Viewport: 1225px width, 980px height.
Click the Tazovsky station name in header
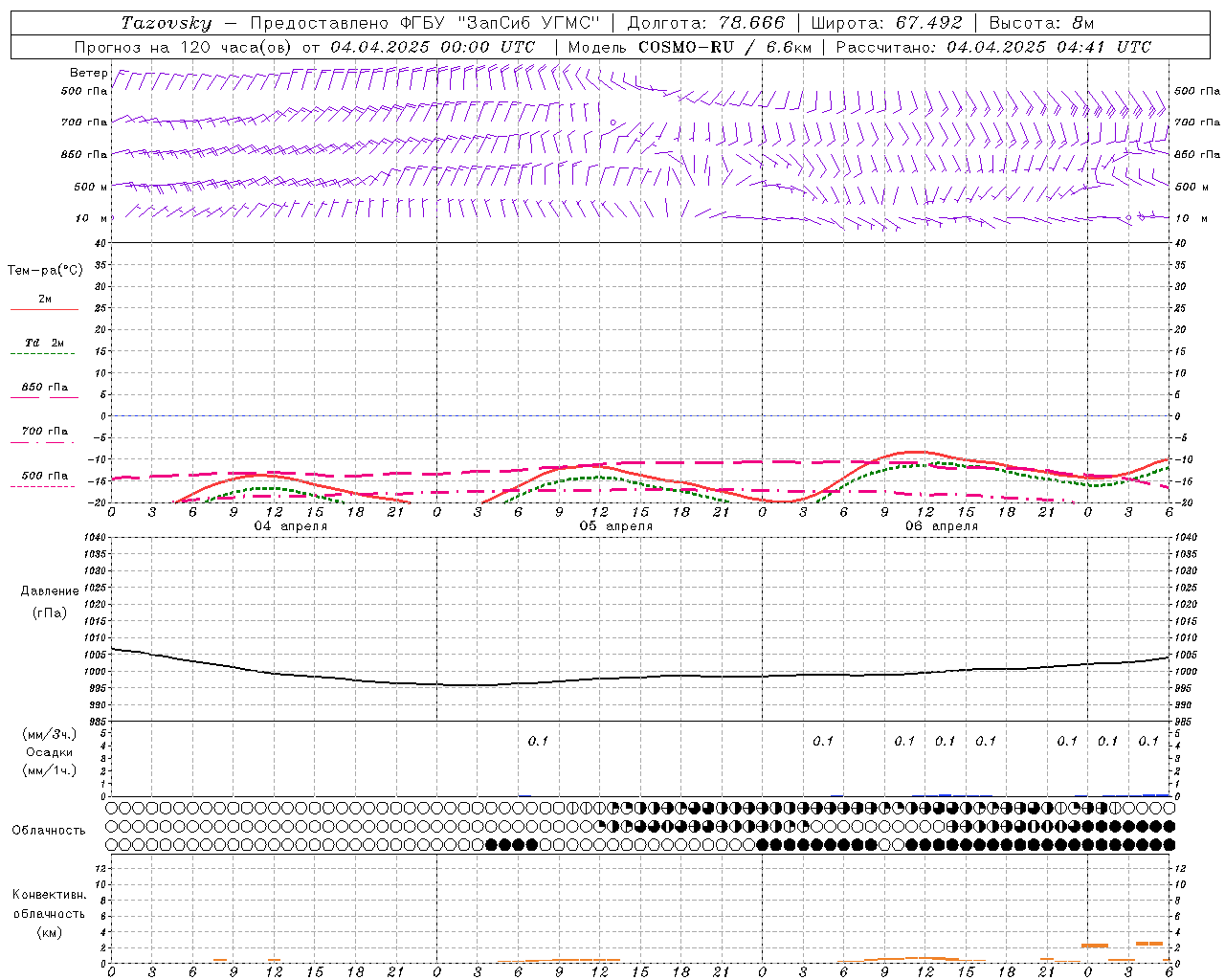point(167,23)
